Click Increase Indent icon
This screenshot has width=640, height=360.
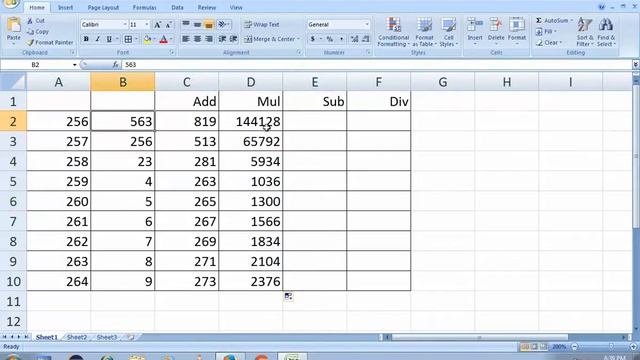point(233,39)
